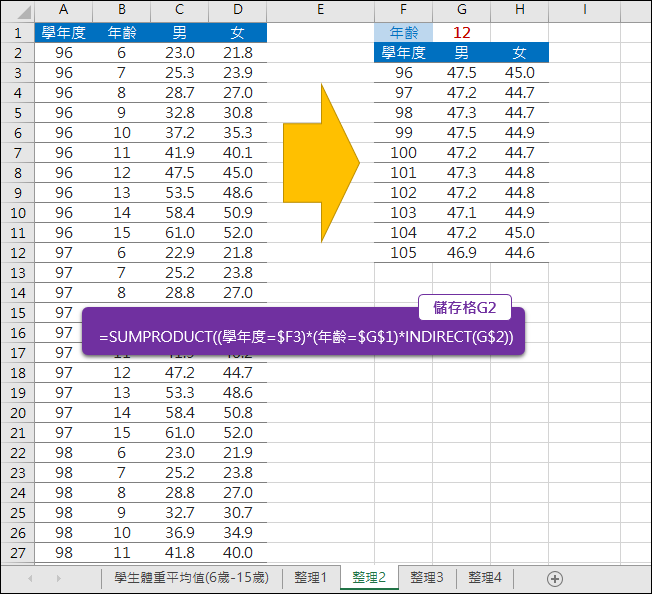This screenshot has width=652, height=594.
Task: Open the 整理1 sheet tab
Action: pyautogui.click(x=311, y=577)
